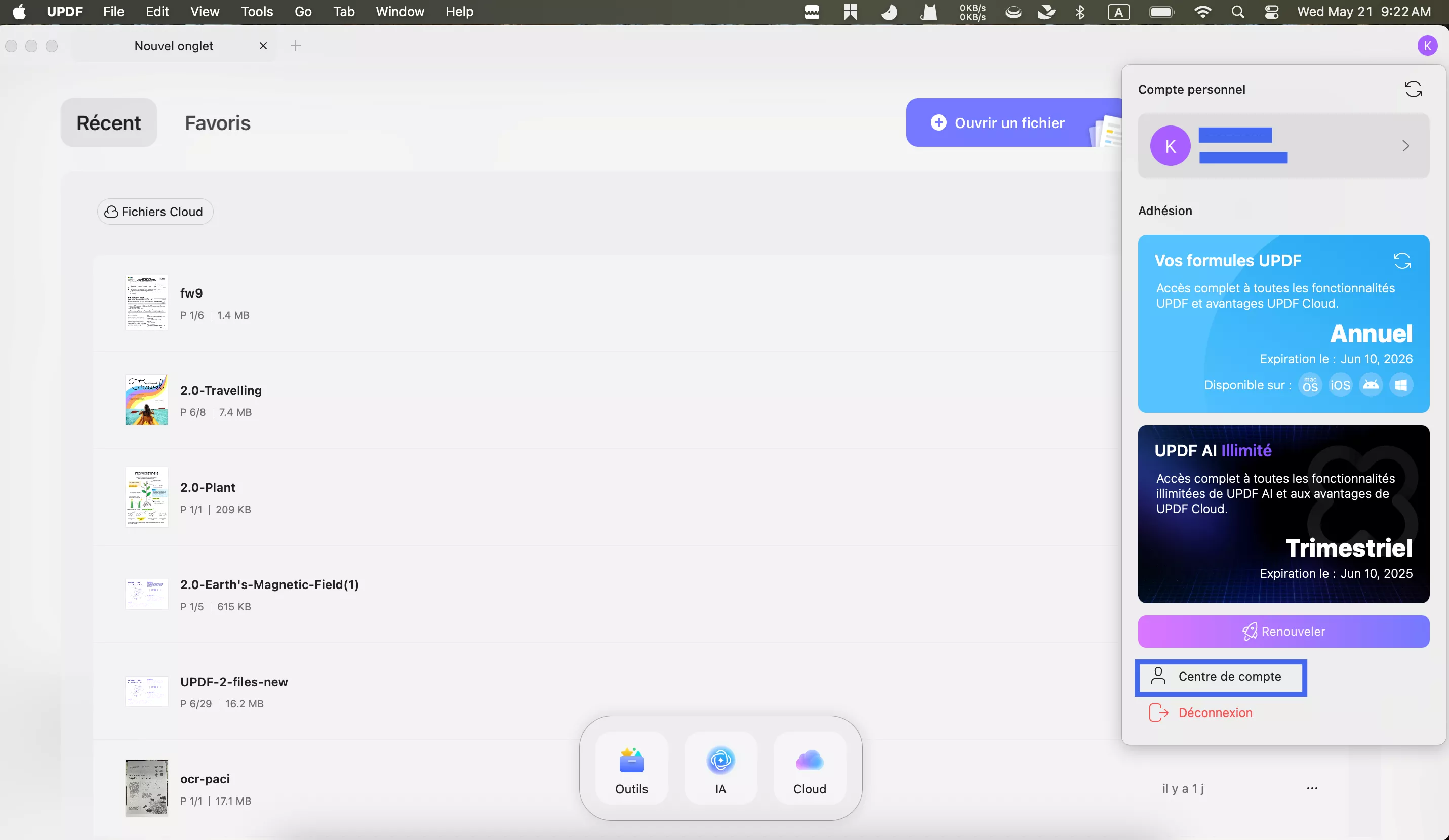The image size is (1449, 840).
Task: Open the Apple menu
Action: [19, 12]
